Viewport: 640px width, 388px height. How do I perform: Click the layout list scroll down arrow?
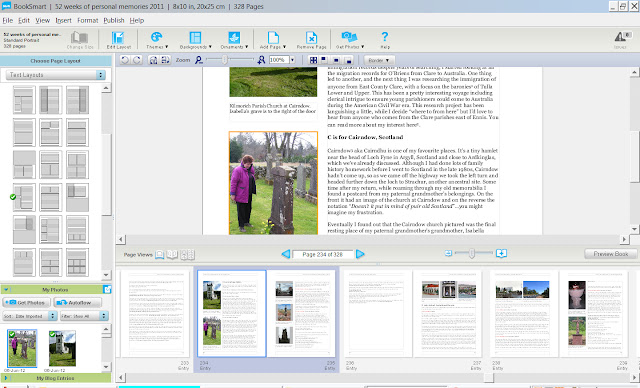click(106, 275)
